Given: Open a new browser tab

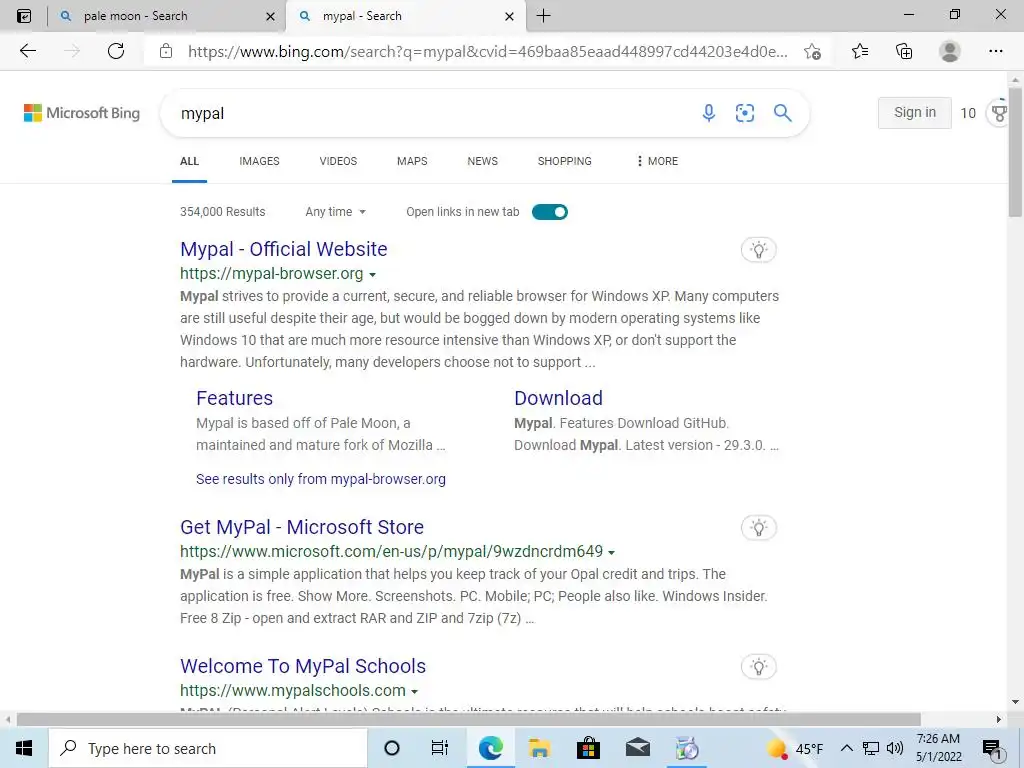Looking at the screenshot, I should tap(543, 16).
